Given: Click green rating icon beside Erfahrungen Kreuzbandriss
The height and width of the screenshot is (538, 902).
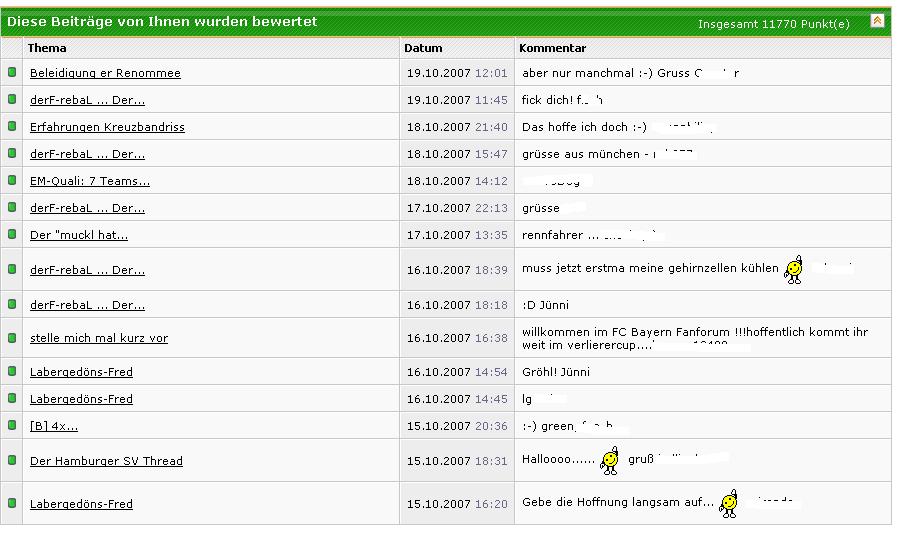Looking at the screenshot, I should [12, 126].
